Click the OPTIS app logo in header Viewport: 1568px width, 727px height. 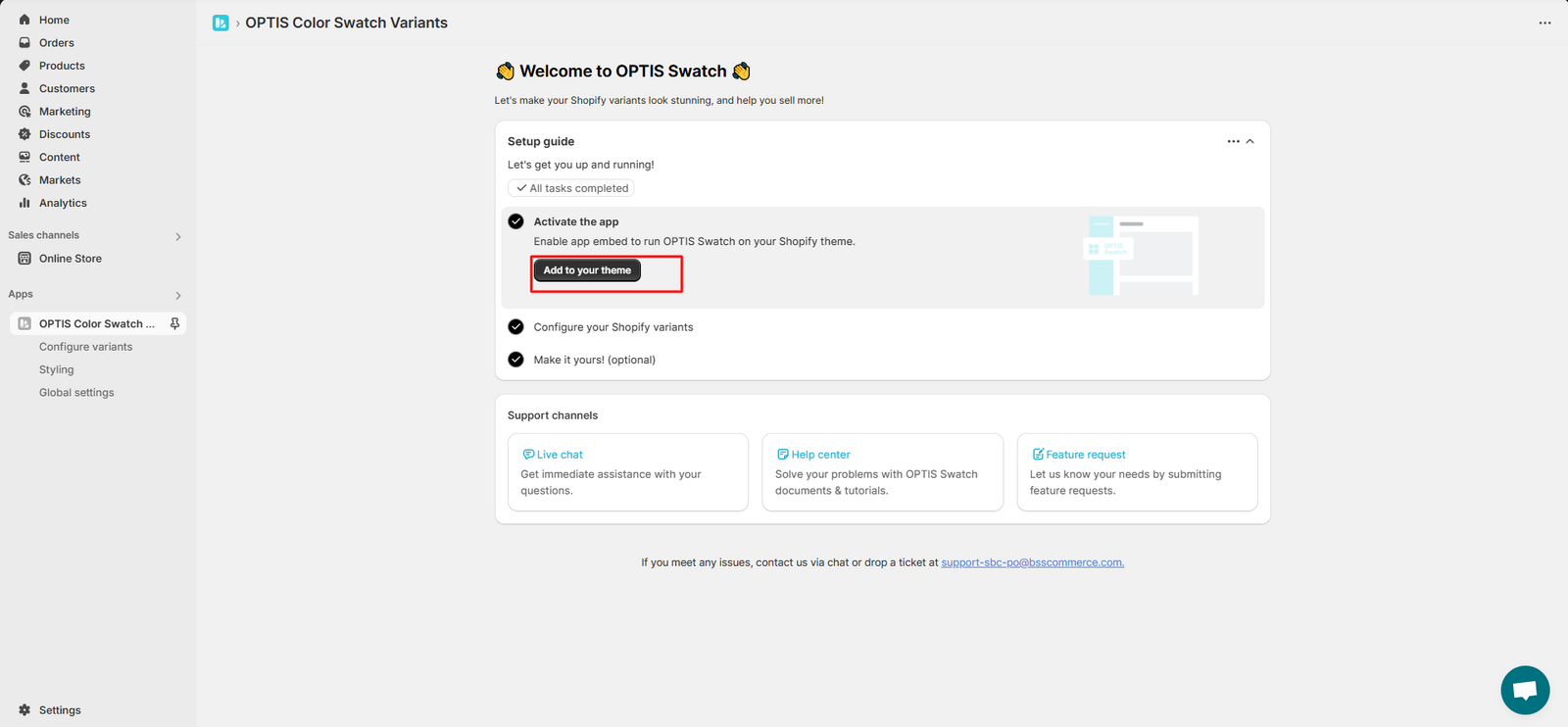pyautogui.click(x=220, y=23)
